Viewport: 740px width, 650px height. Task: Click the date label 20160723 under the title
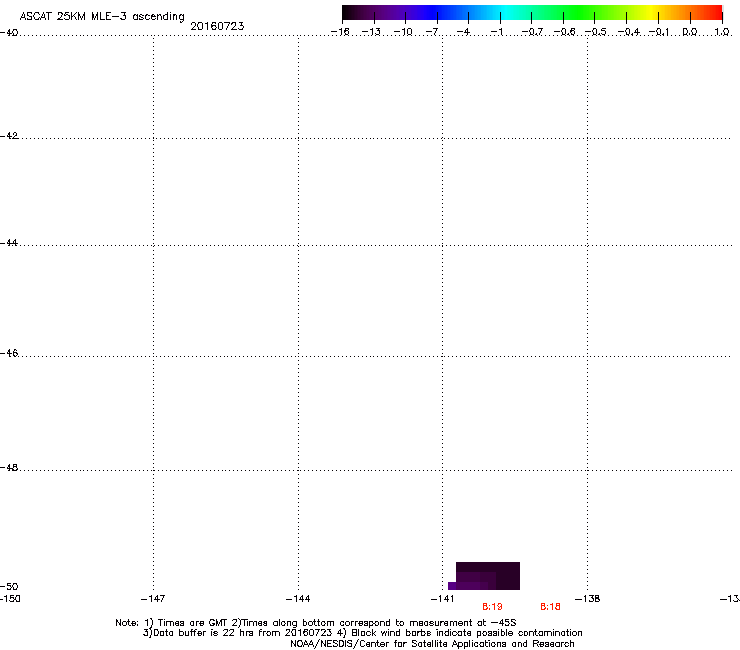coord(217,26)
